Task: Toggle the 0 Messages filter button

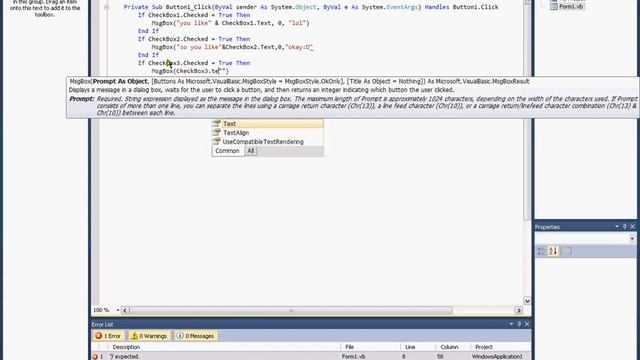Action: click(196, 336)
